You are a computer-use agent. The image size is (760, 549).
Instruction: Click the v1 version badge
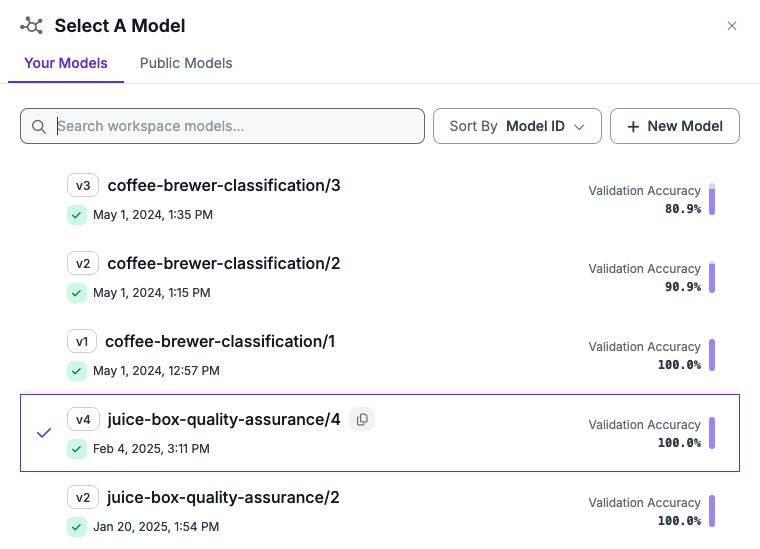coord(82,342)
